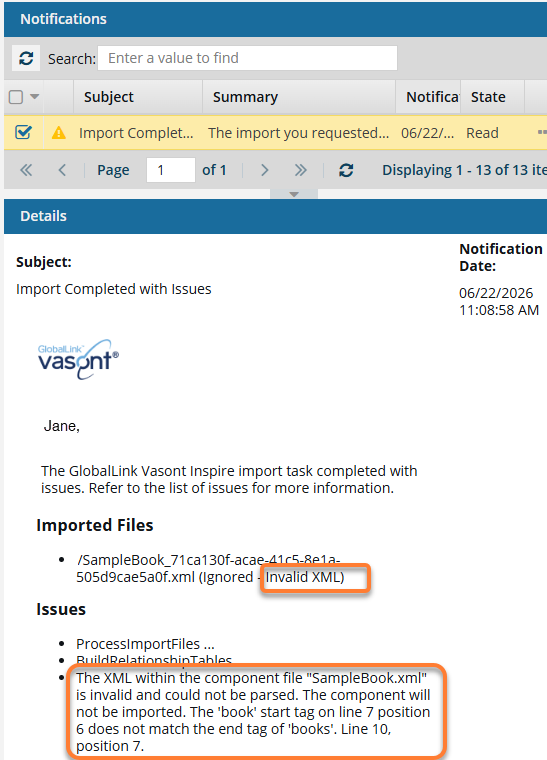This screenshot has width=547, height=760.
Task: Go to next notifications page
Action: (264, 170)
